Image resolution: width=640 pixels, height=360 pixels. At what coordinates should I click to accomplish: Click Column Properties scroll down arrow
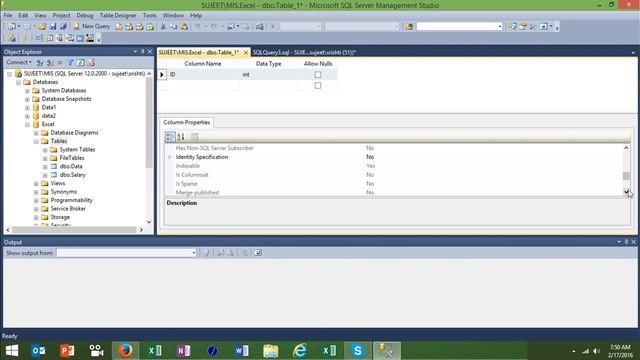(x=626, y=191)
